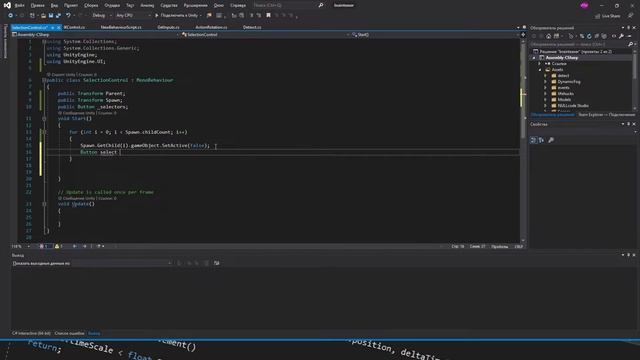This screenshot has height=360, width=640.
Task: Click the warnings triangle icon in editor status strip
Action: (x=58, y=246)
